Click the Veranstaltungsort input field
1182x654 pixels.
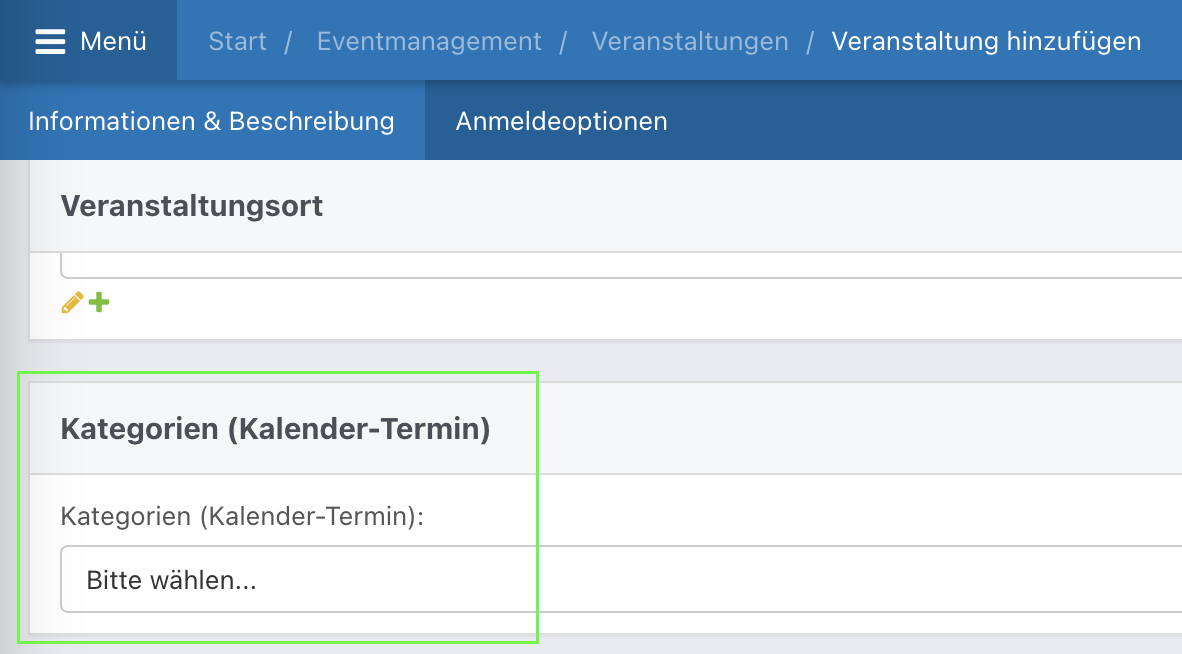tap(620, 266)
